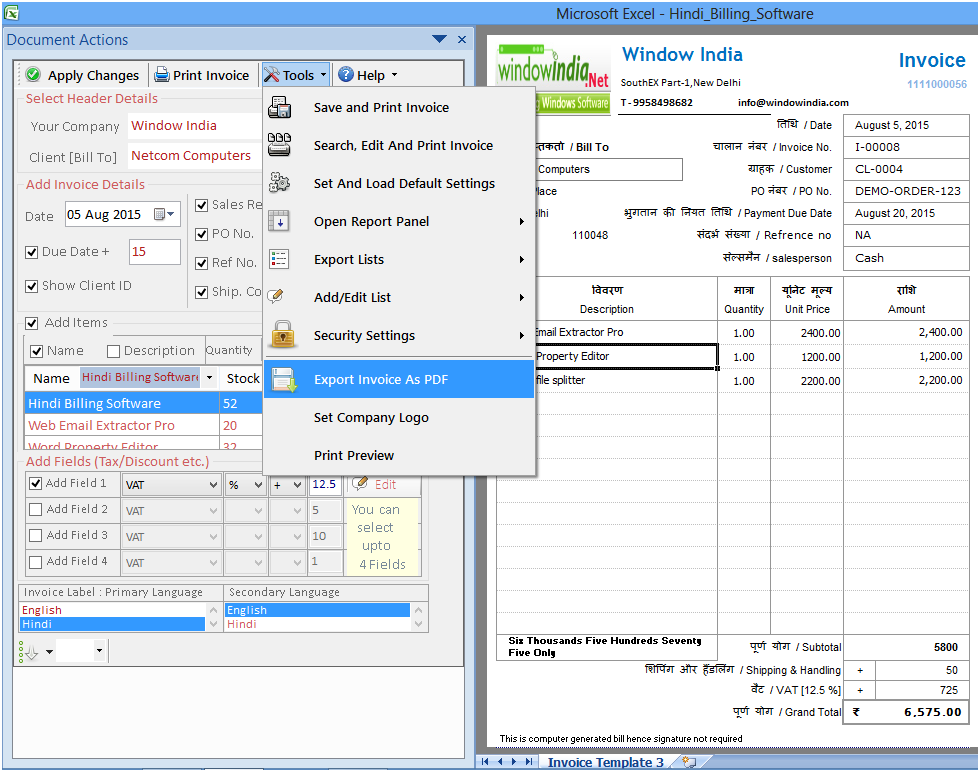Viewport: 978px width, 772px height.
Task: Enable the Add Field 4 checkbox
Action: point(36,562)
